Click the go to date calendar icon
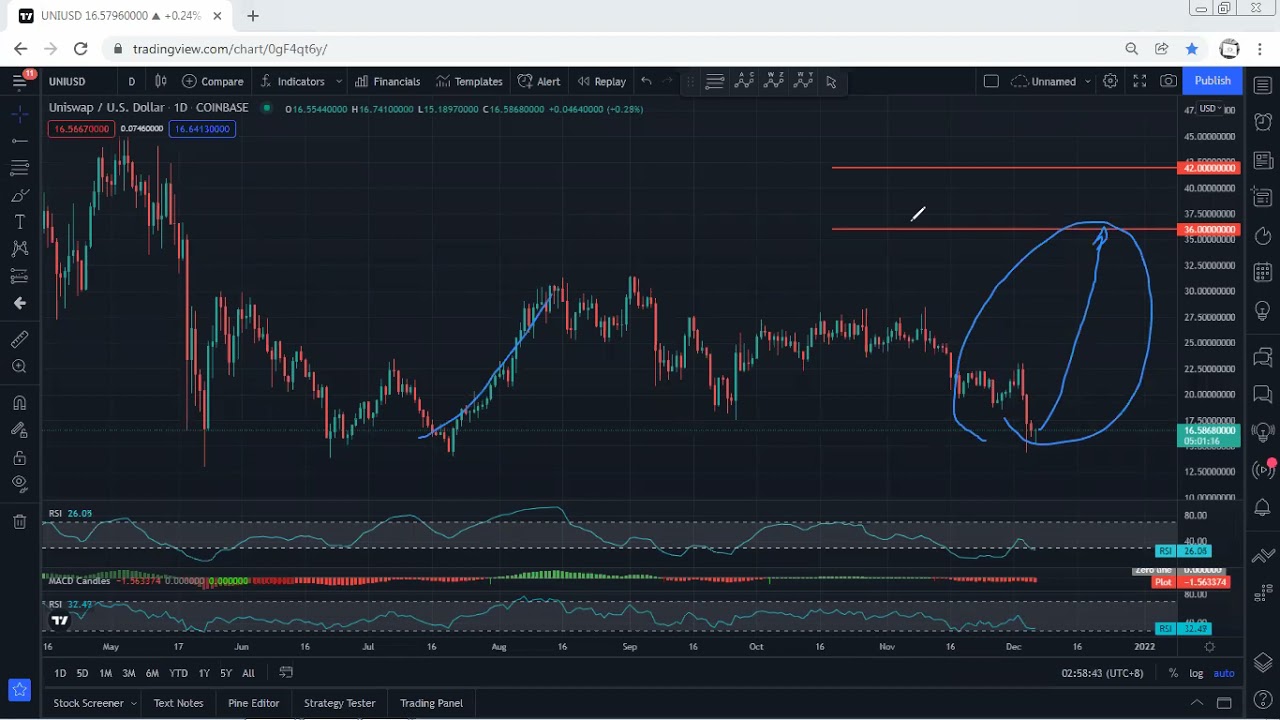 tap(286, 672)
